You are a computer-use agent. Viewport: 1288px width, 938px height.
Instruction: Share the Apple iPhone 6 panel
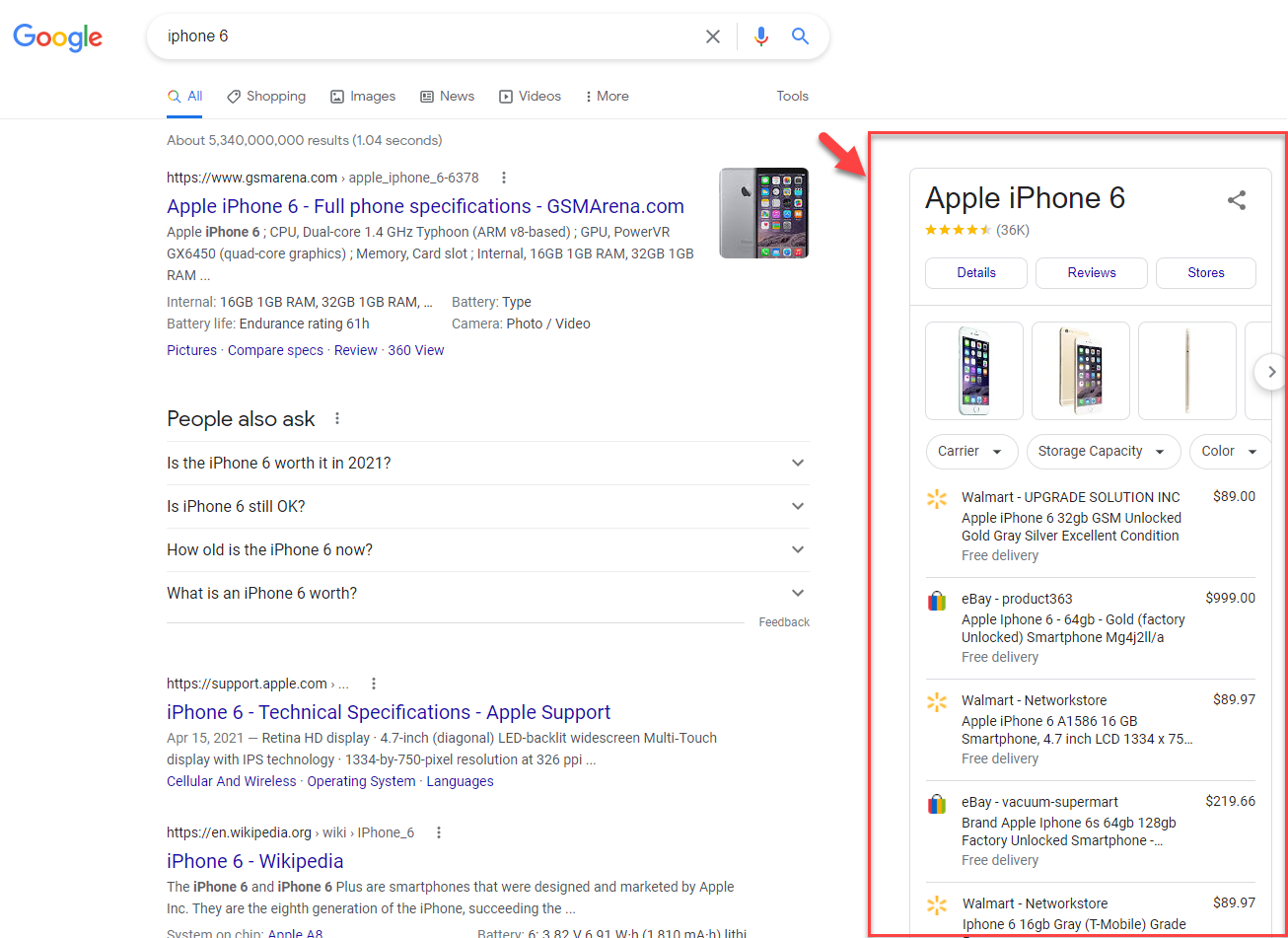click(1236, 200)
